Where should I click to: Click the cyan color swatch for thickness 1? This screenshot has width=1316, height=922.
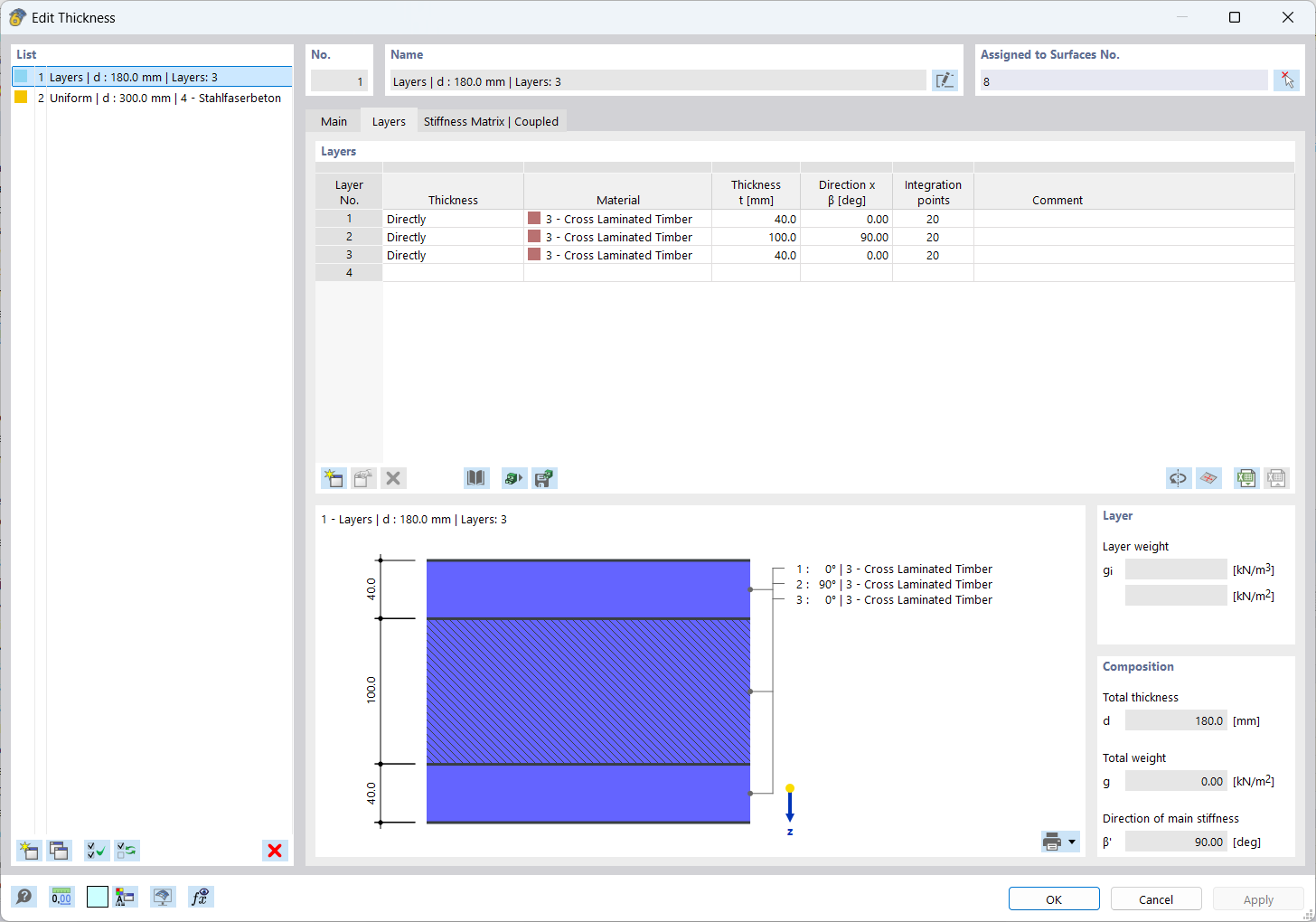(x=20, y=77)
